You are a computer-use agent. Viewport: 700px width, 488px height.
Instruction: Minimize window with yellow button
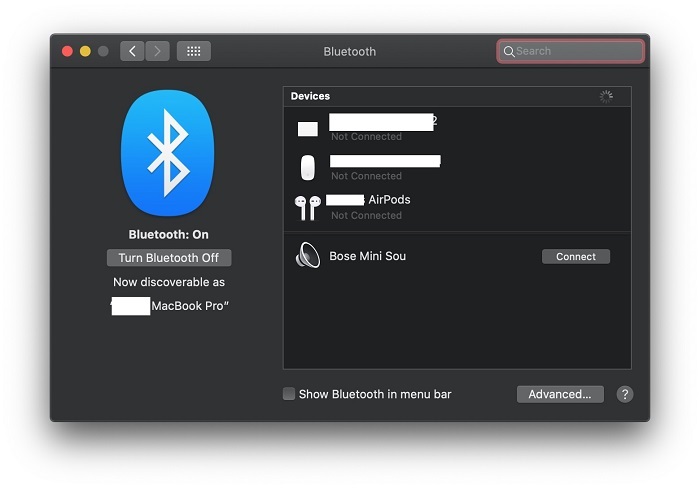(85, 51)
